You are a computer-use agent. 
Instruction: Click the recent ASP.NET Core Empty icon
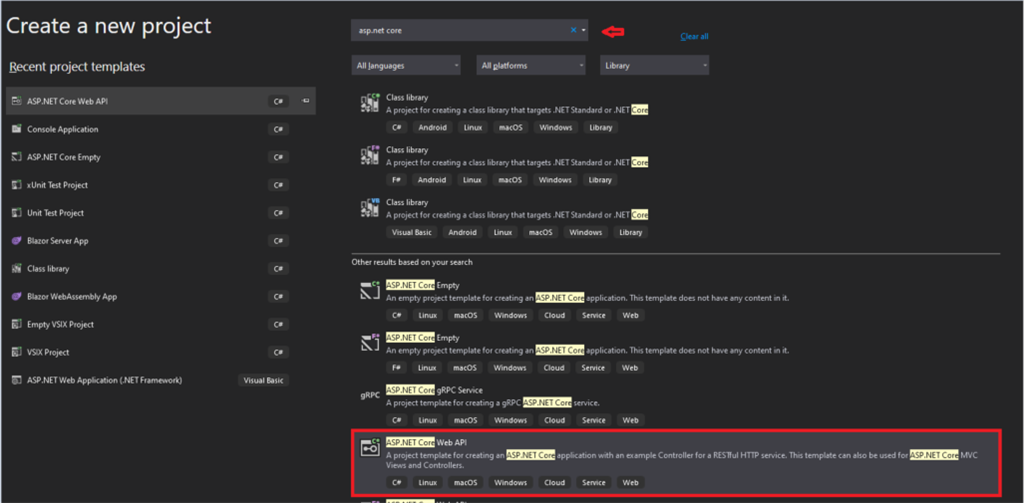tap(17, 157)
